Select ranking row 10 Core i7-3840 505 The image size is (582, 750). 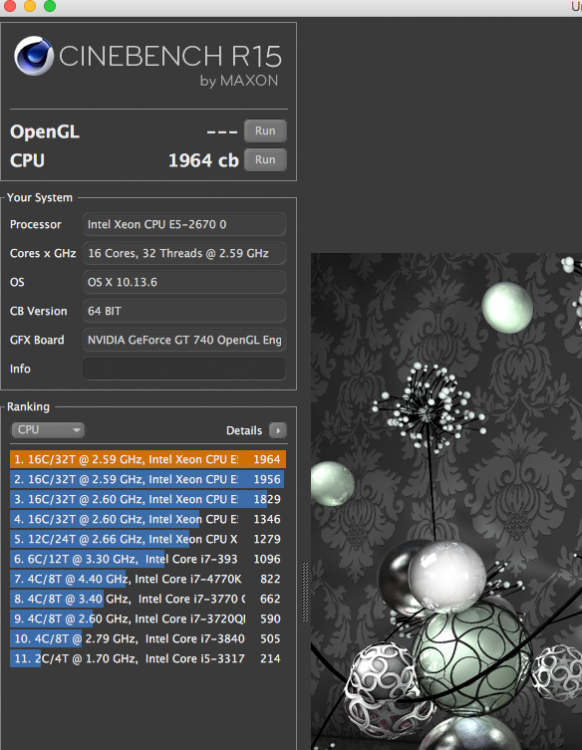[x=148, y=639]
